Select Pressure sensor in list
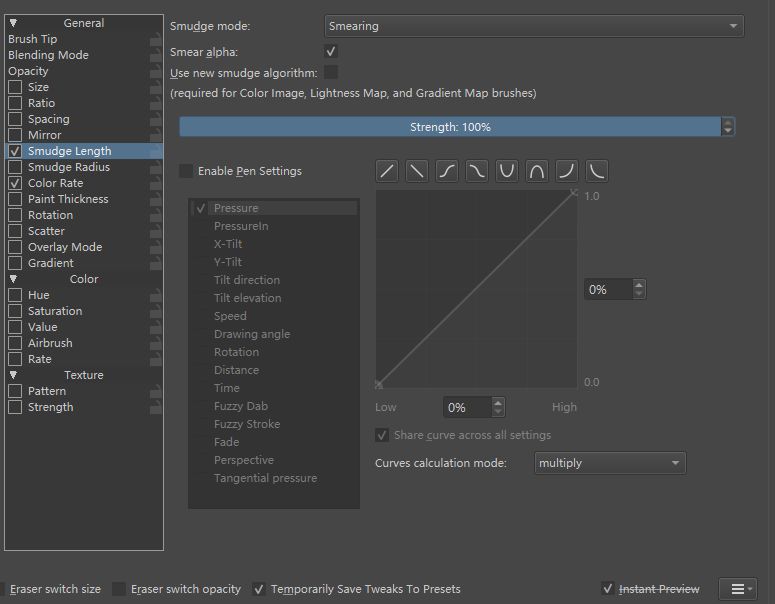This screenshot has width=775, height=604. click(274, 208)
